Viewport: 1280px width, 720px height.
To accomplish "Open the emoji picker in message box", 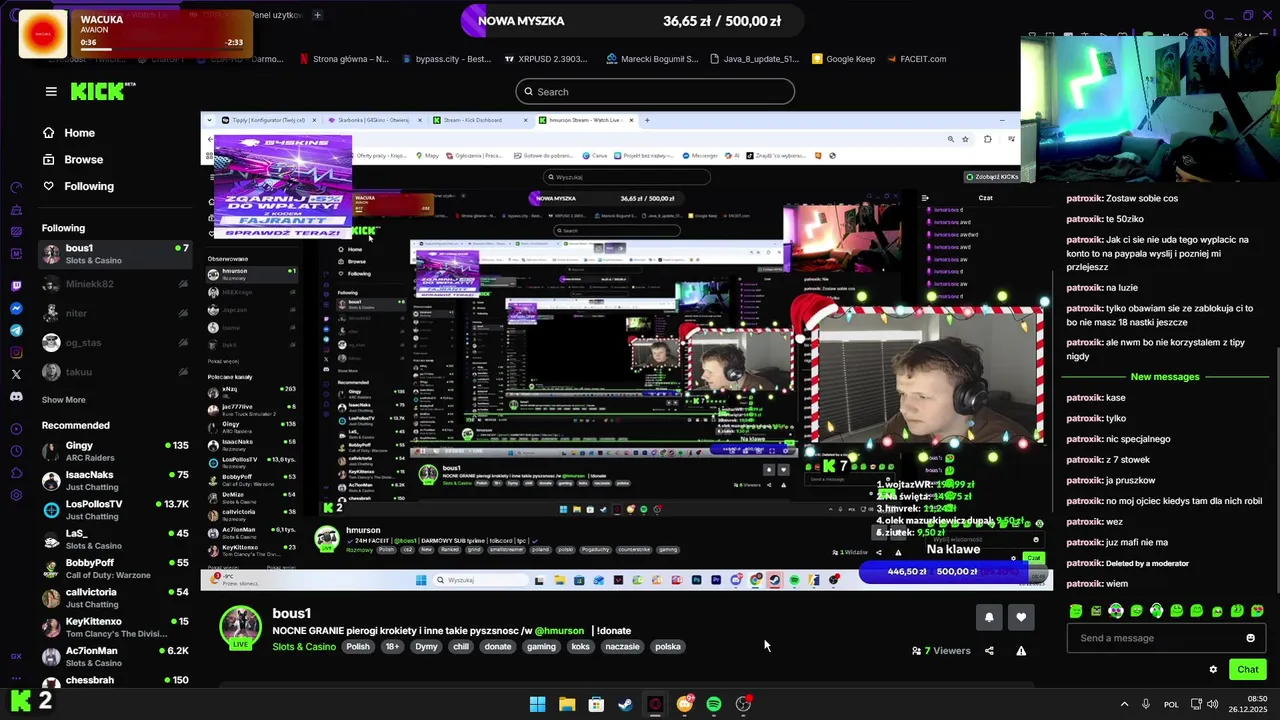I will 1250,638.
